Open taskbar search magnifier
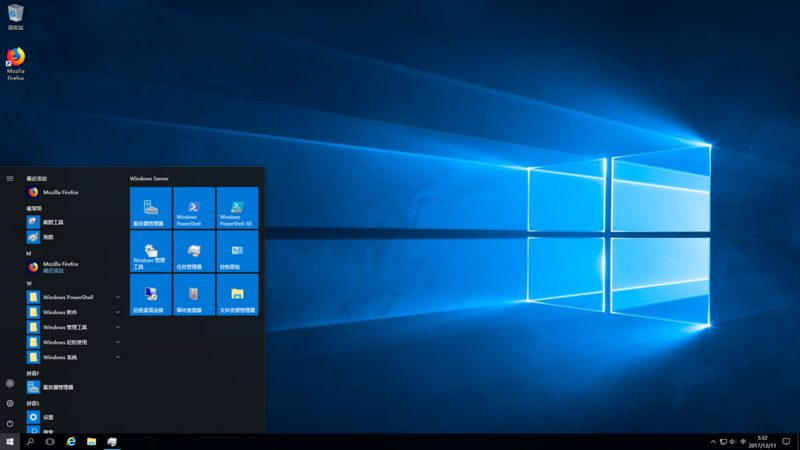The width and height of the screenshot is (800, 450). (30, 442)
